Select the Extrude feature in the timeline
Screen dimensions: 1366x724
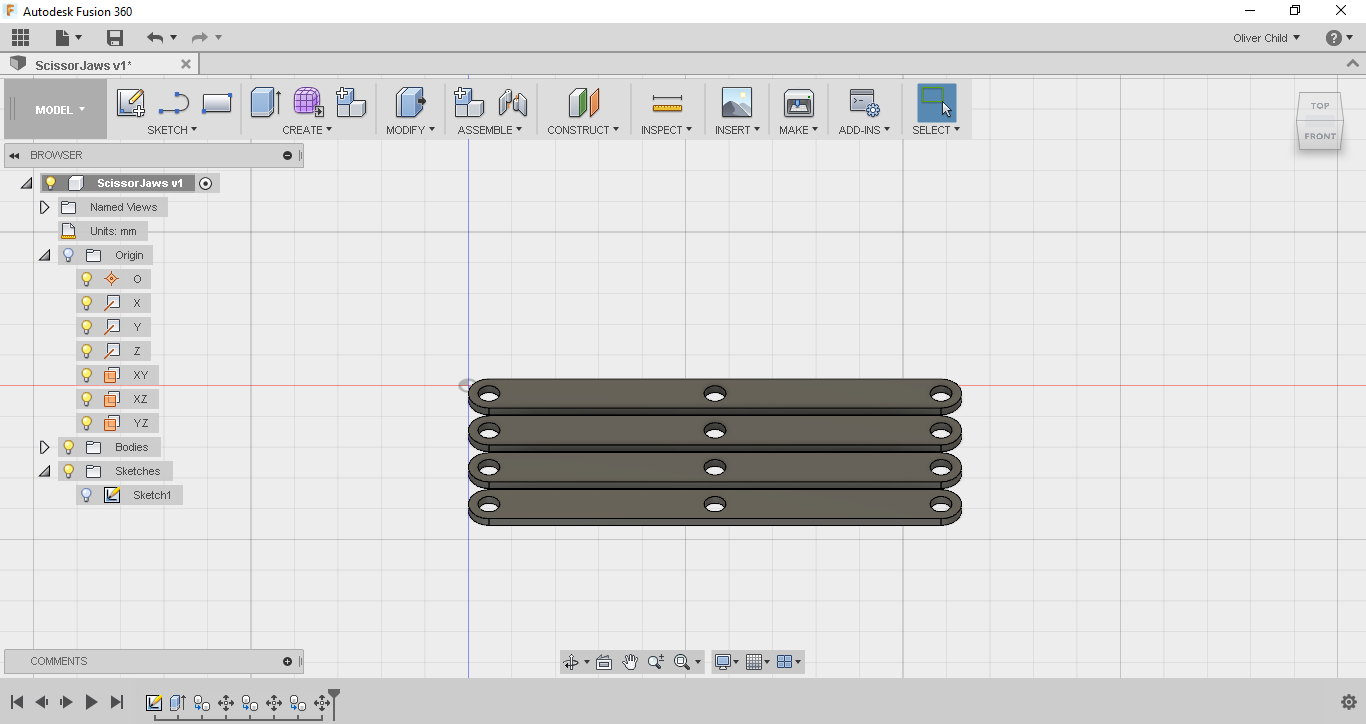click(x=178, y=703)
